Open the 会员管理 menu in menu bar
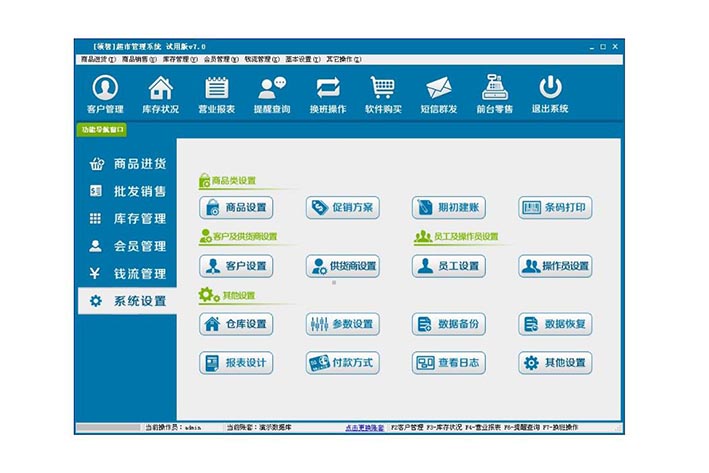 [221, 59]
